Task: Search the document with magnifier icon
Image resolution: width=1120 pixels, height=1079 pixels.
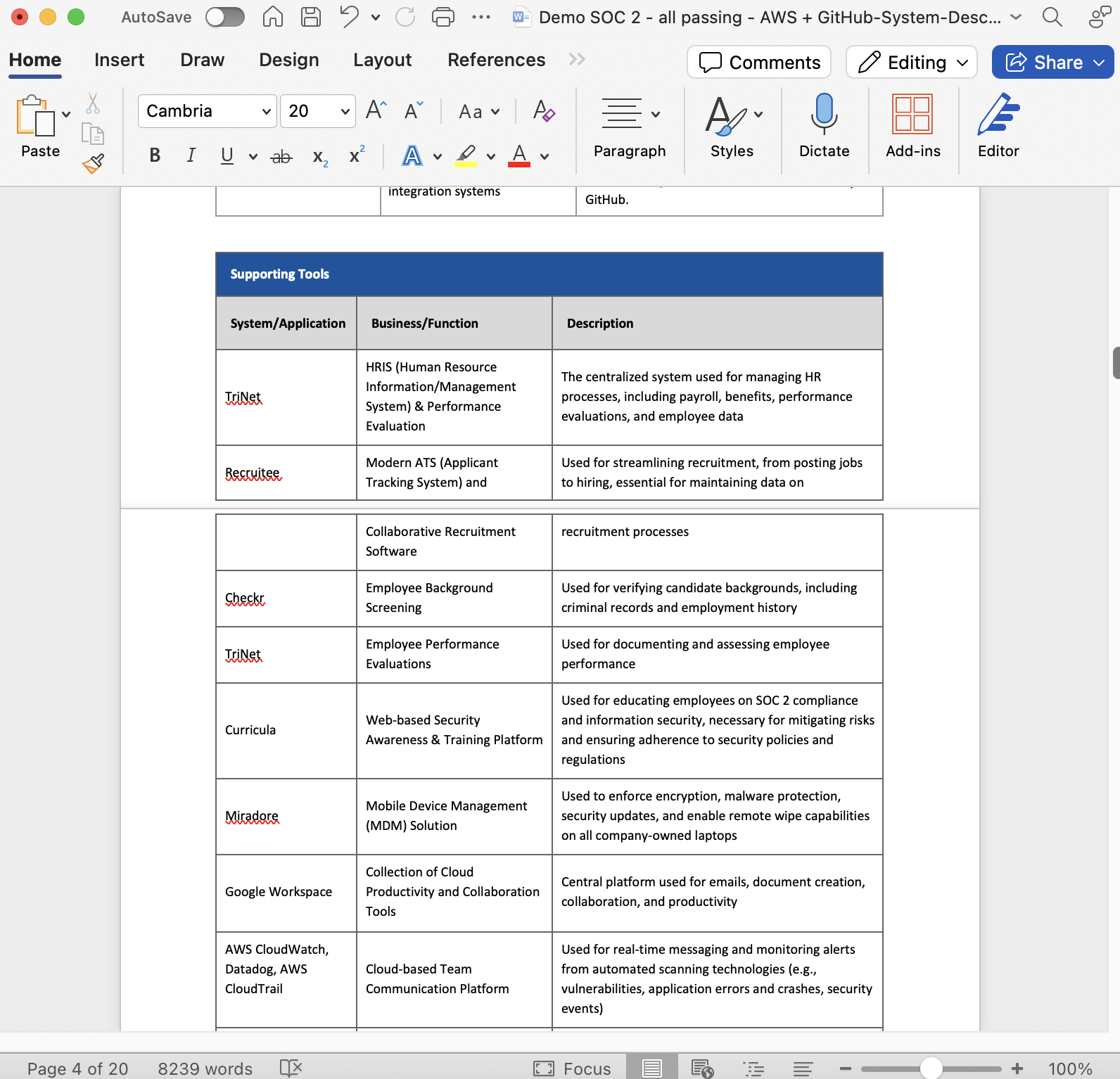Action: (1052, 17)
